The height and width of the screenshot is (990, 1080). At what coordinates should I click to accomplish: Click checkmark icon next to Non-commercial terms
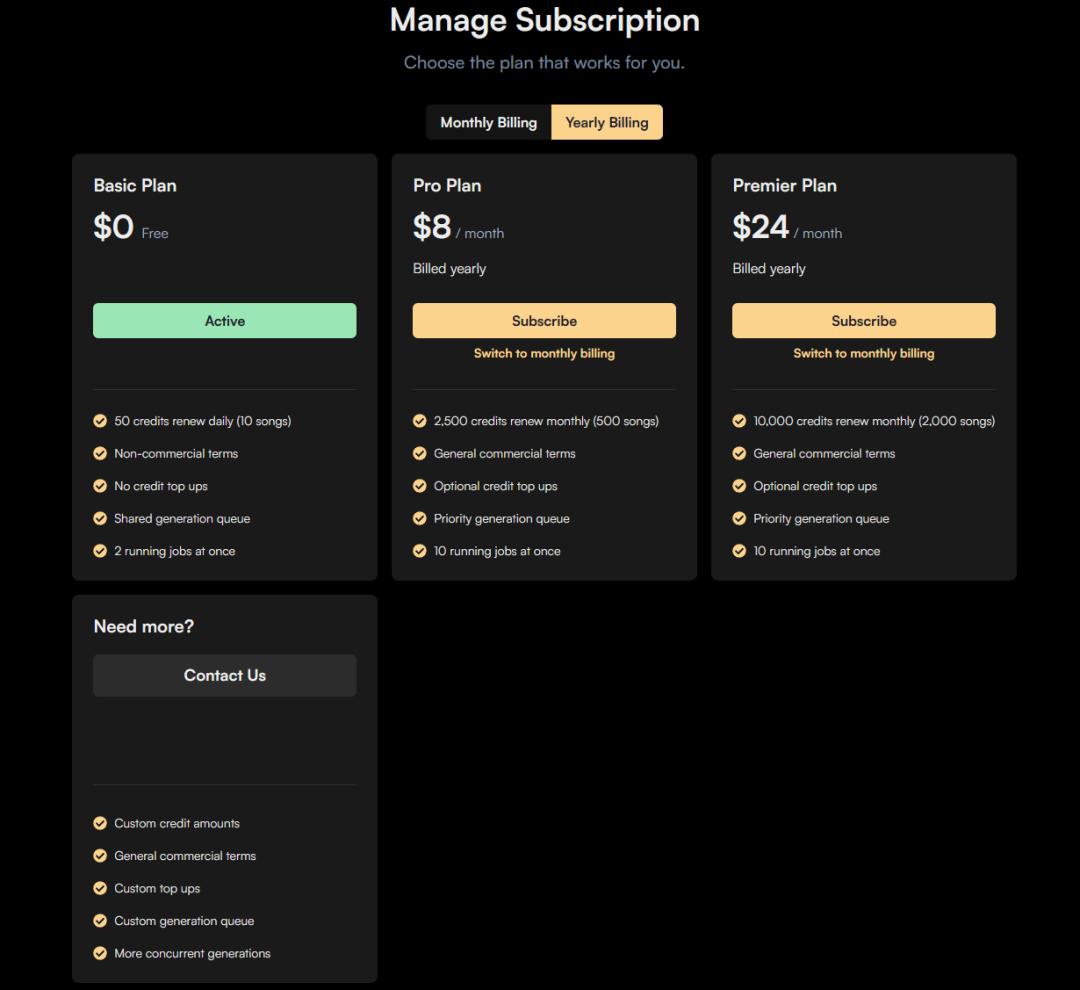[100, 453]
